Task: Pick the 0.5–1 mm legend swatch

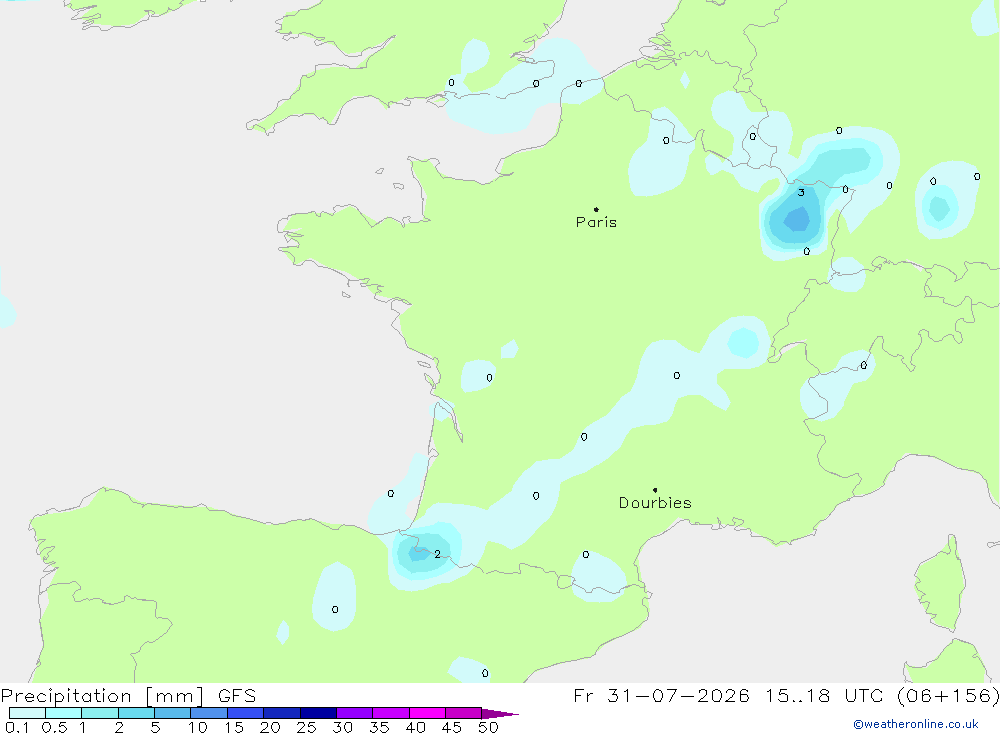Action: coord(63,713)
